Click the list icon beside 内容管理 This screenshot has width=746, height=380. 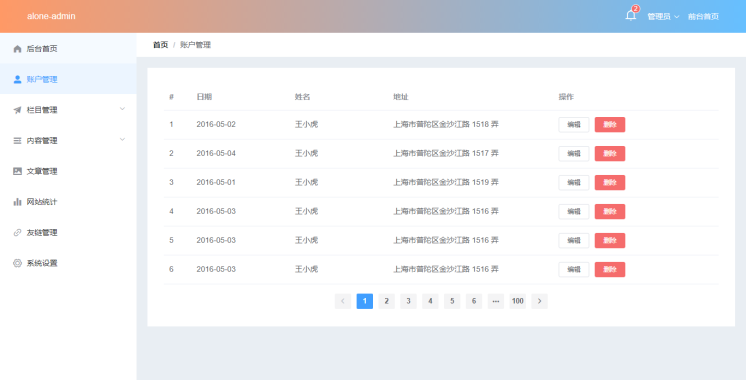[18, 141]
